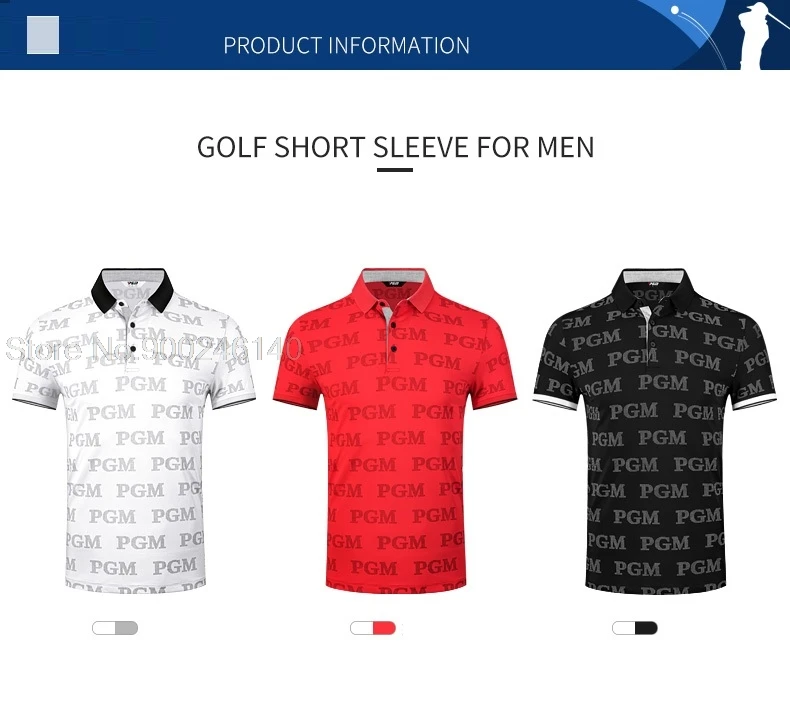Select the white and grey color swatch

[x=115, y=628]
